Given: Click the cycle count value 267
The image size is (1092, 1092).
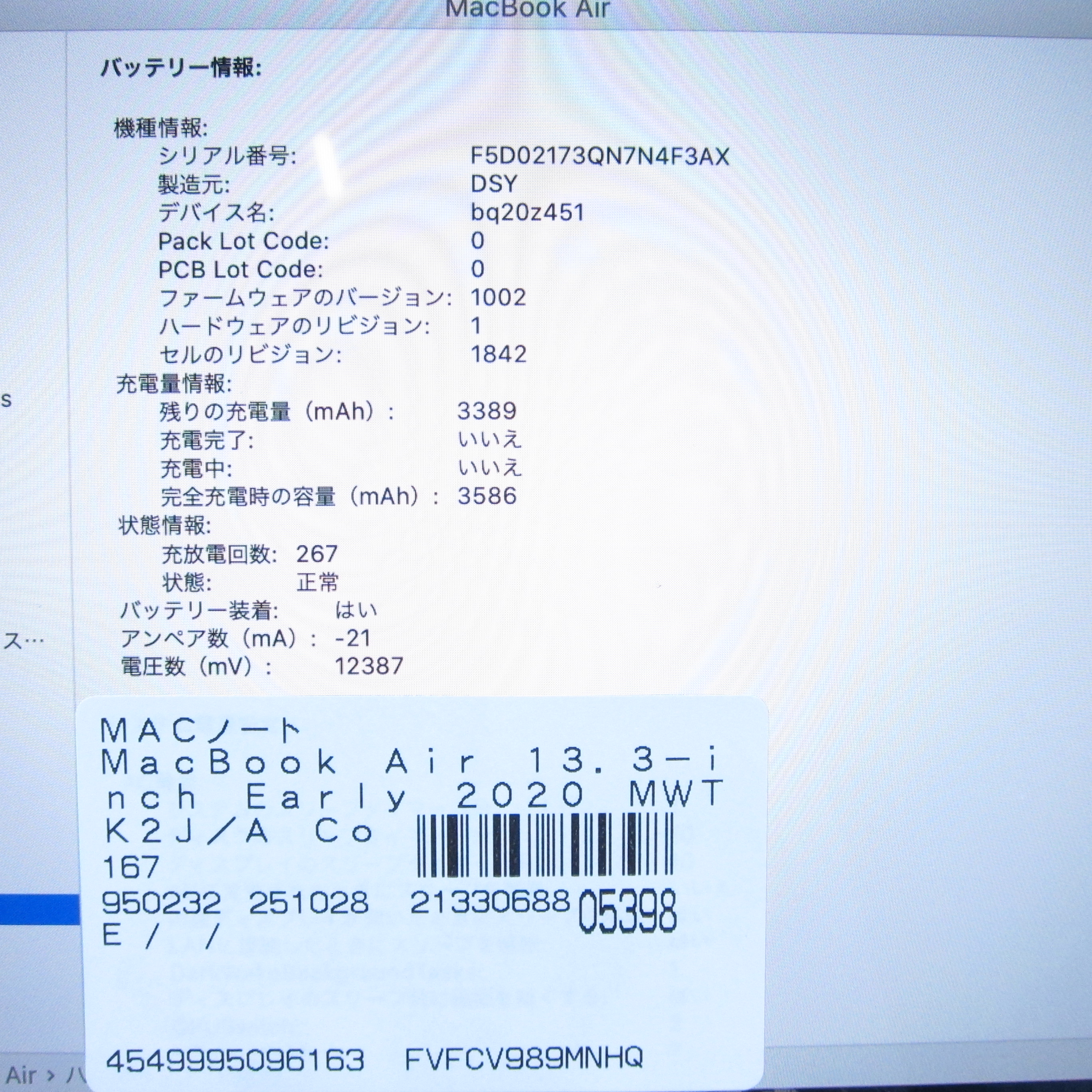Looking at the screenshot, I should click(317, 554).
